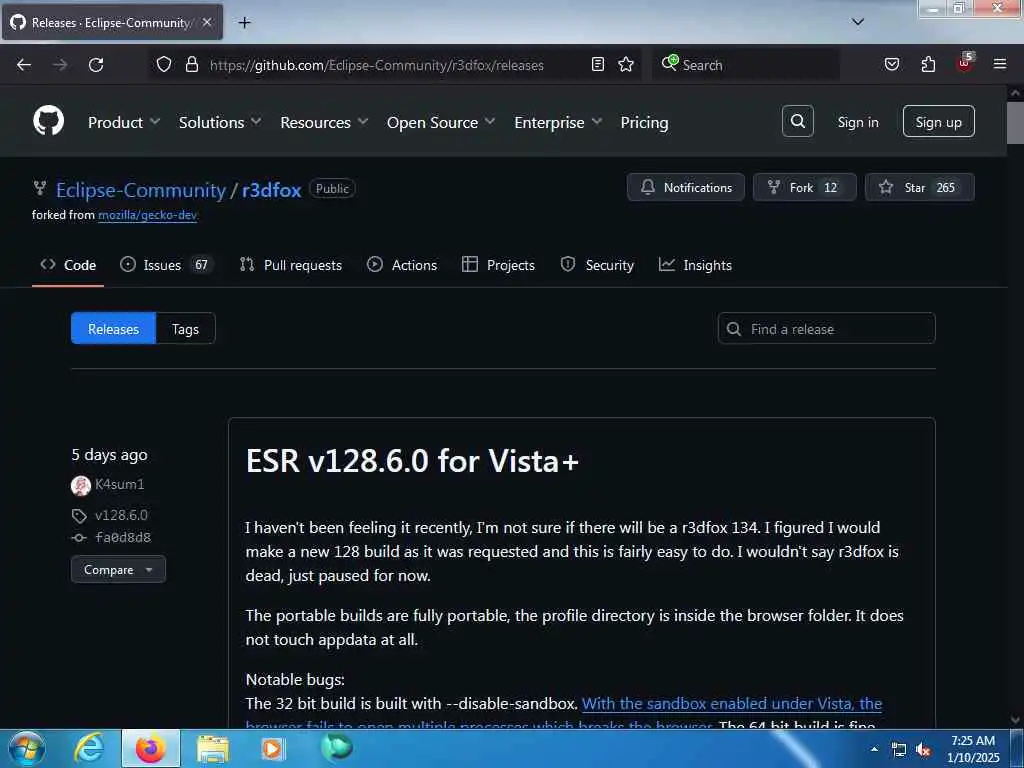Open the Firefox hamburger application menu
The image size is (1024, 768).
pos(1000,64)
